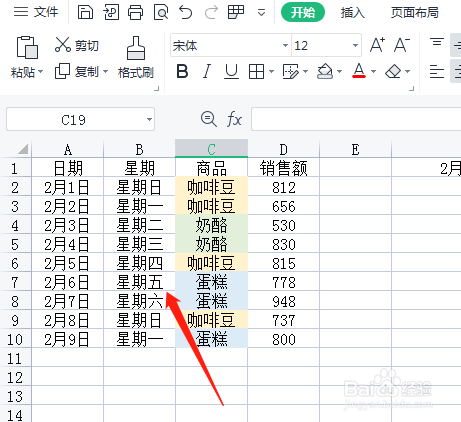Toggle Underline formatting
This screenshot has height=422, width=461.
(x=231, y=71)
